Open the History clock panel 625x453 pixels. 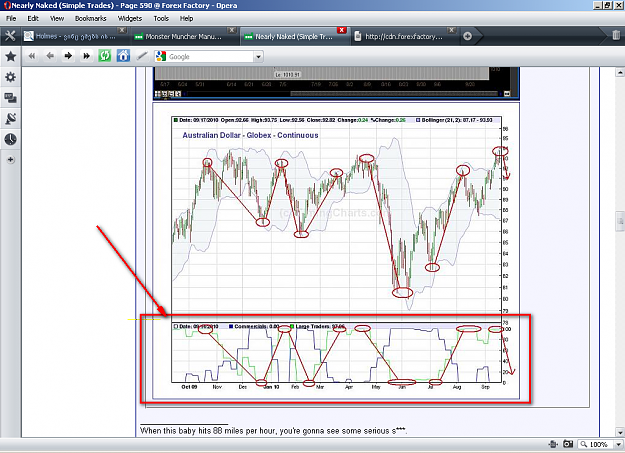pos(10,139)
